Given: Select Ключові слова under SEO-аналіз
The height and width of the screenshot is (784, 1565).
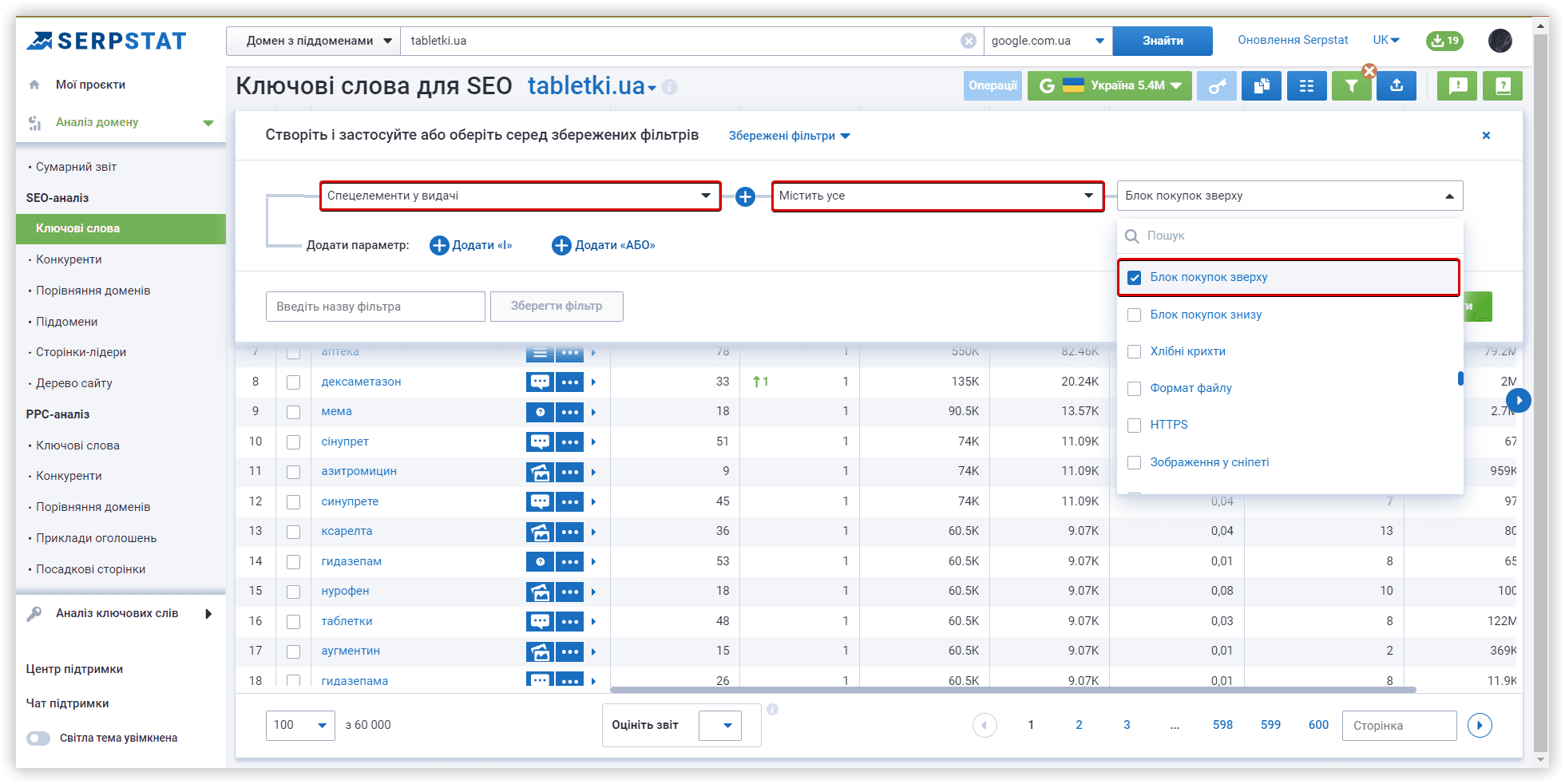Looking at the screenshot, I should coord(121,228).
